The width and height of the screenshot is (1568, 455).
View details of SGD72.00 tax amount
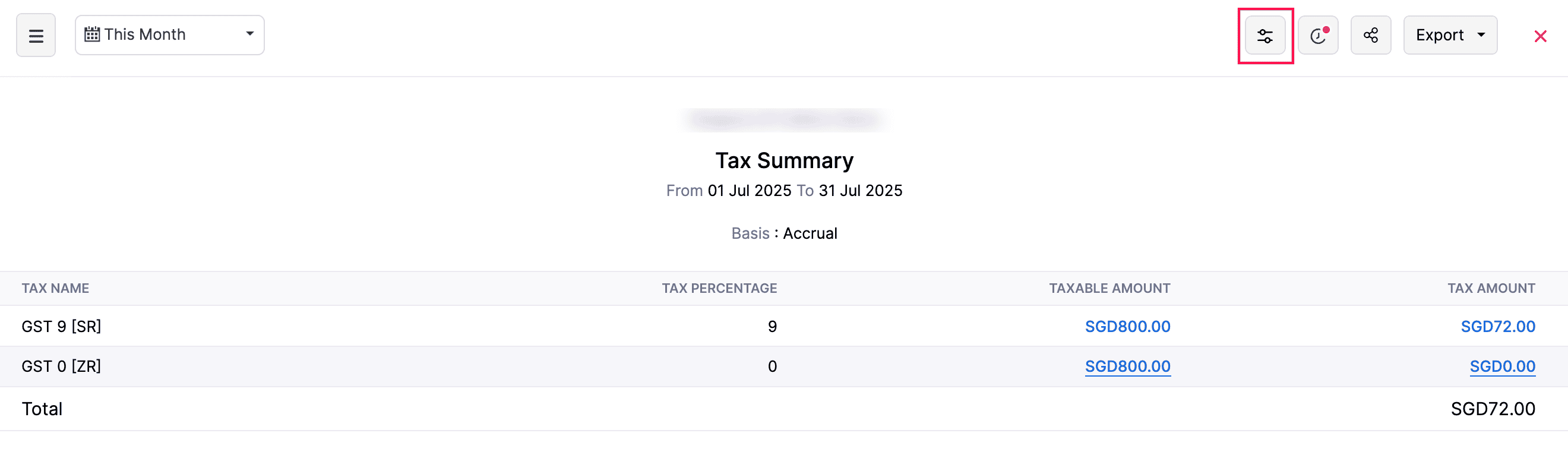pyautogui.click(x=1499, y=326)
